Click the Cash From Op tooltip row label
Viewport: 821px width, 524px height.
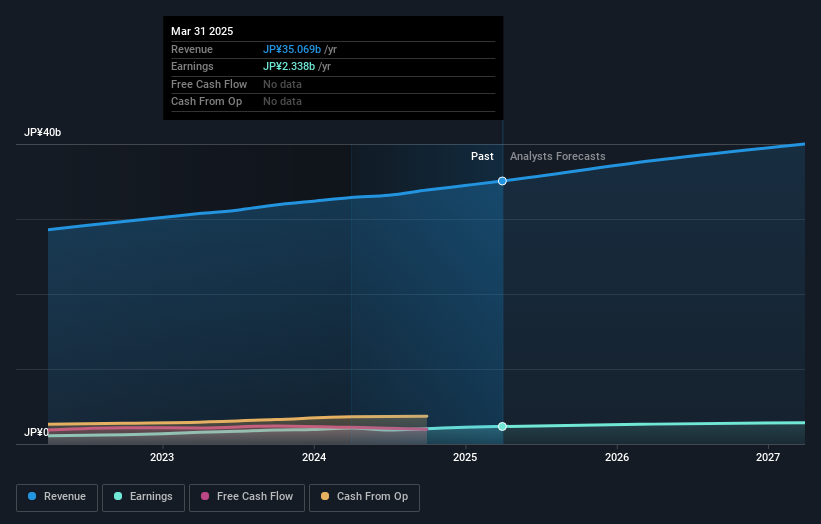coord(206,102)
